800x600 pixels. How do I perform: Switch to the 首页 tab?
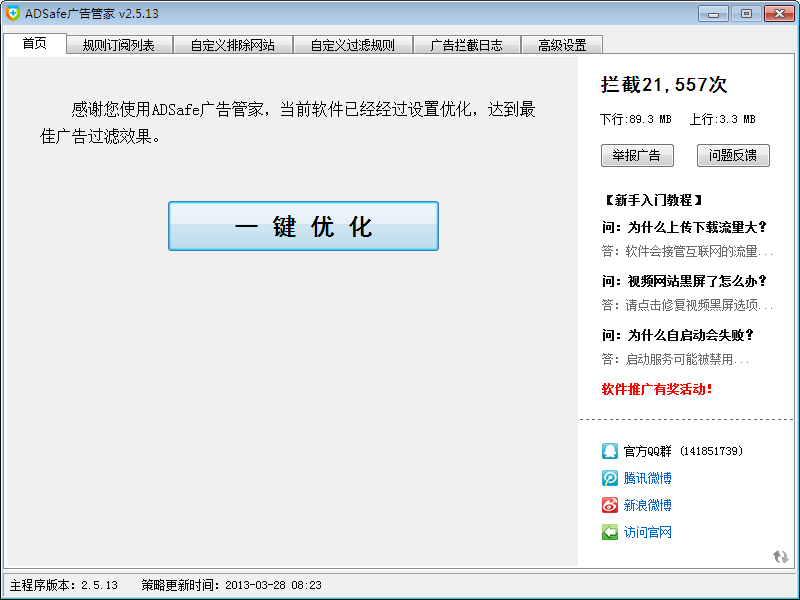35,44
